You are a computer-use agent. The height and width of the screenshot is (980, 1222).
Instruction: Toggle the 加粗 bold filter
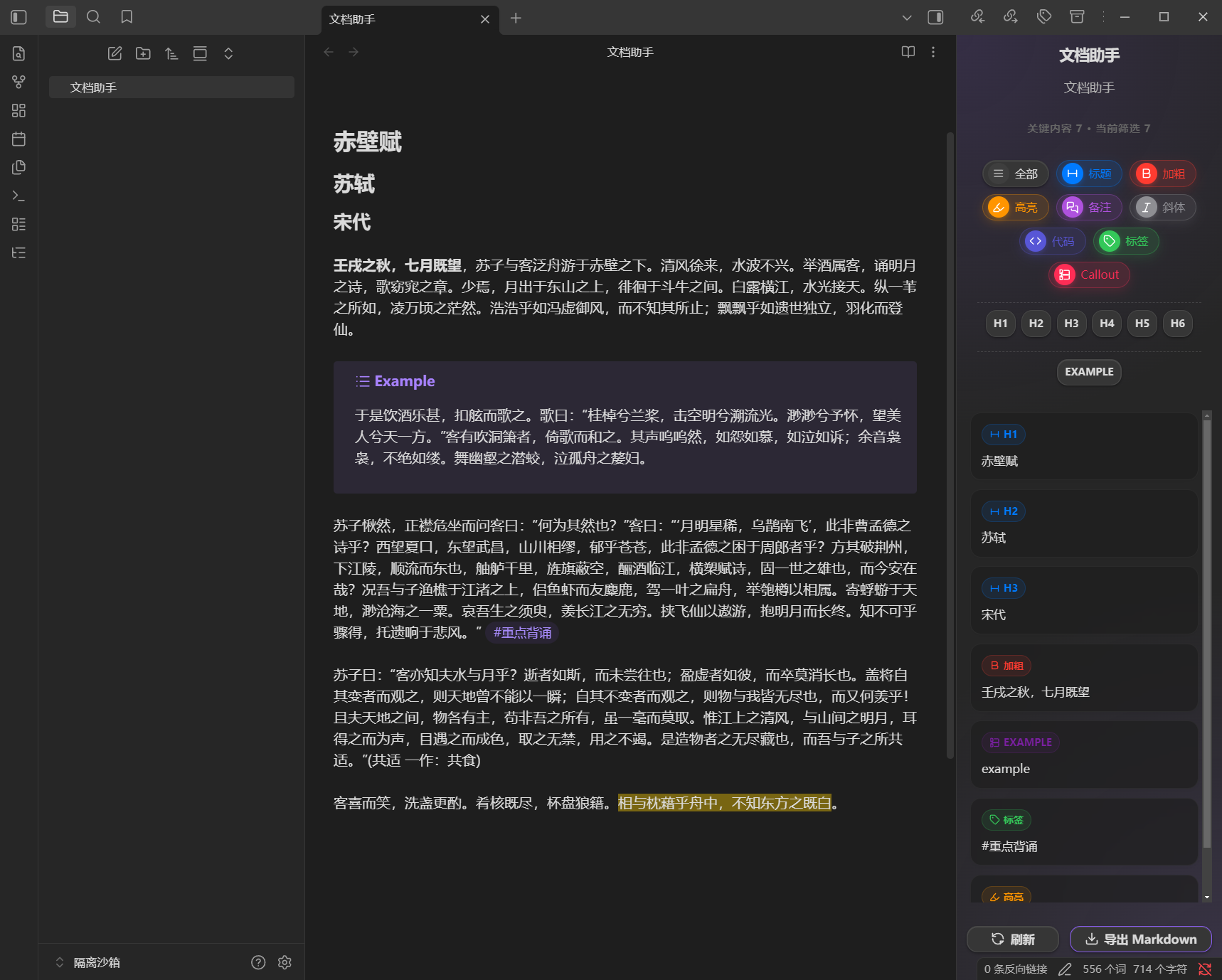pos(1162,174)
